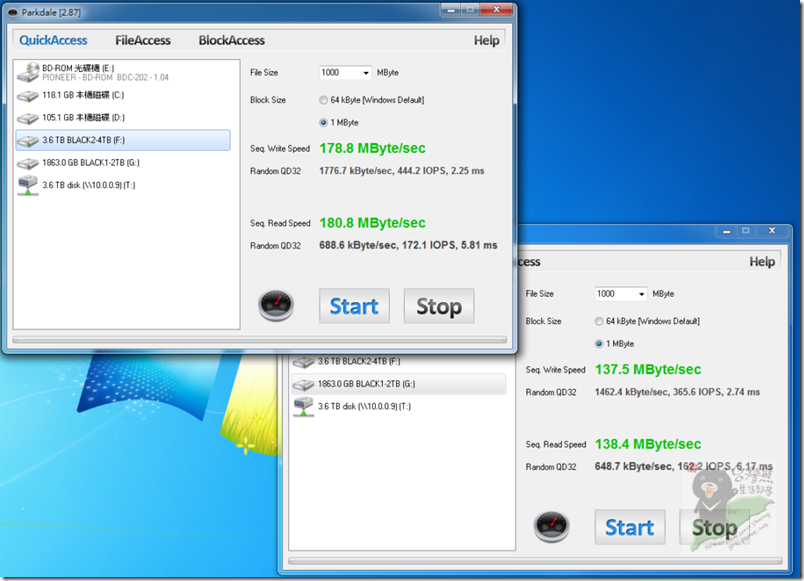Click the progress bar in the front window

(x=259, y=340)
